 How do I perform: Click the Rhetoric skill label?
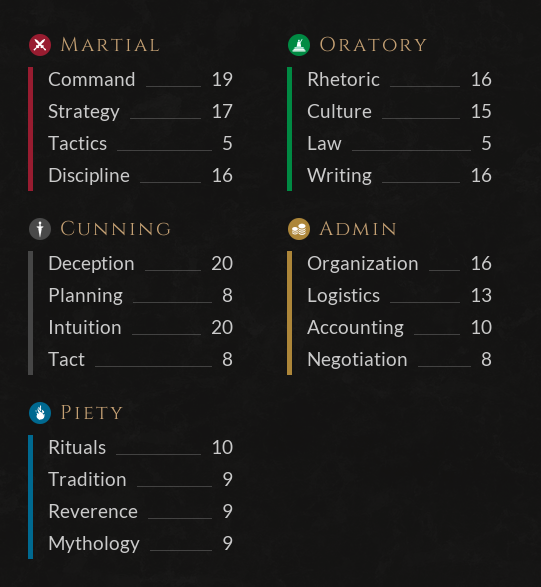[343, 79]
